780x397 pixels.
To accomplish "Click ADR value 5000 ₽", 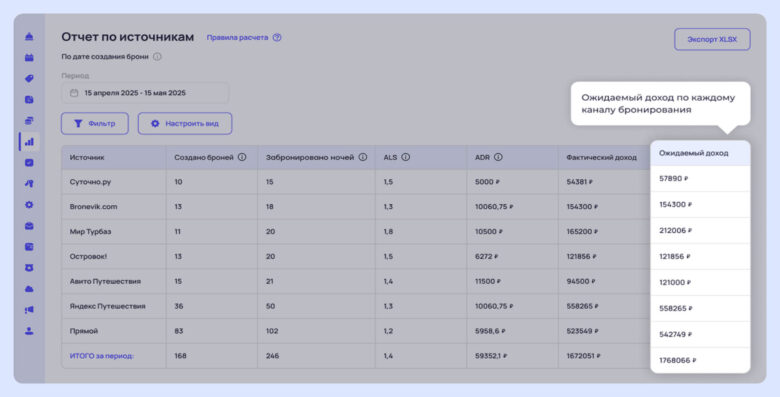I will pos(488,182).
